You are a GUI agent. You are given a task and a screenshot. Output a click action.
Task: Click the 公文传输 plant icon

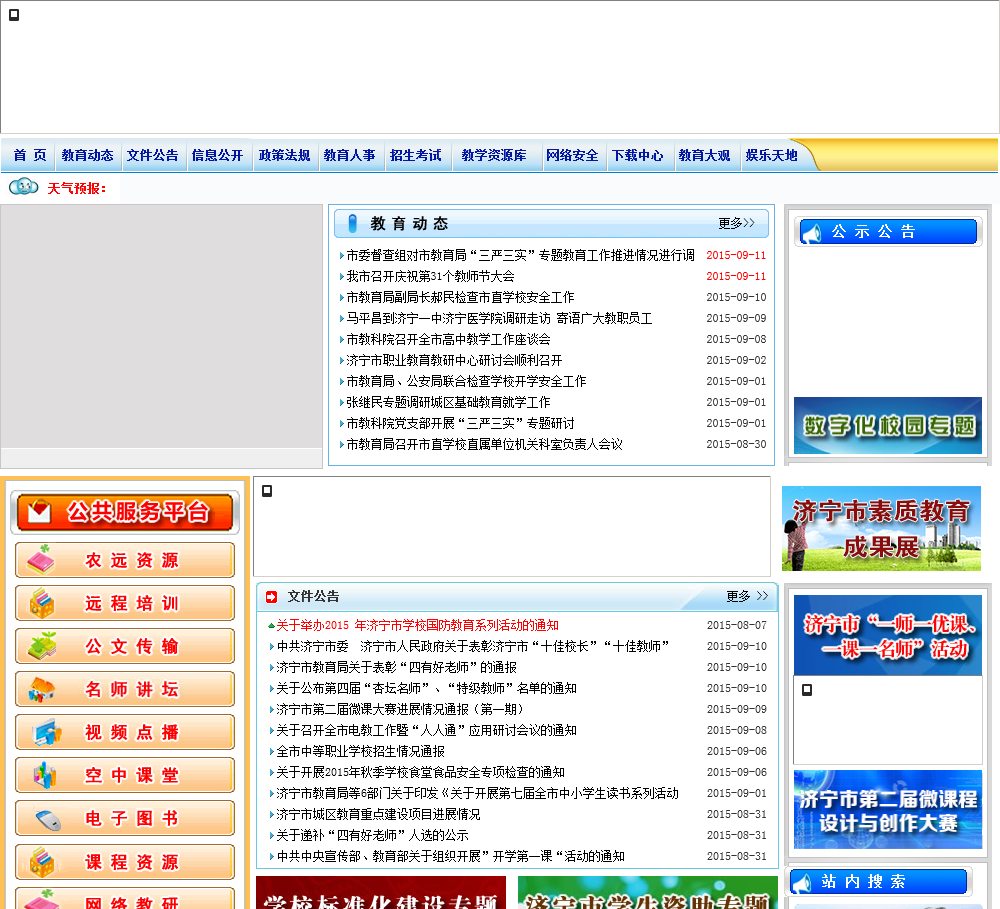coord(43,646)
